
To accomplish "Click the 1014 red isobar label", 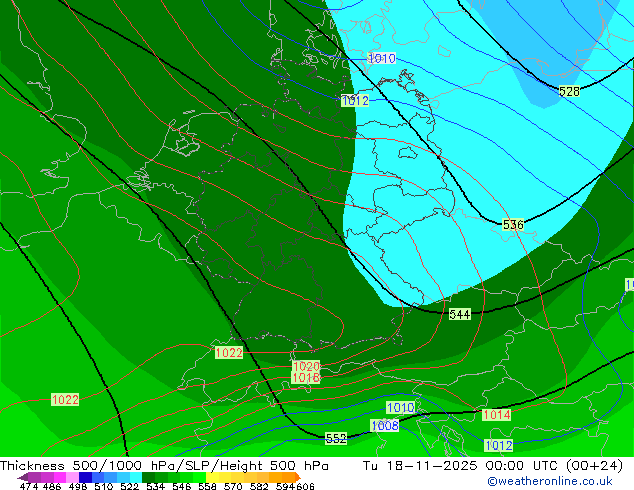I will pos(497,414).
